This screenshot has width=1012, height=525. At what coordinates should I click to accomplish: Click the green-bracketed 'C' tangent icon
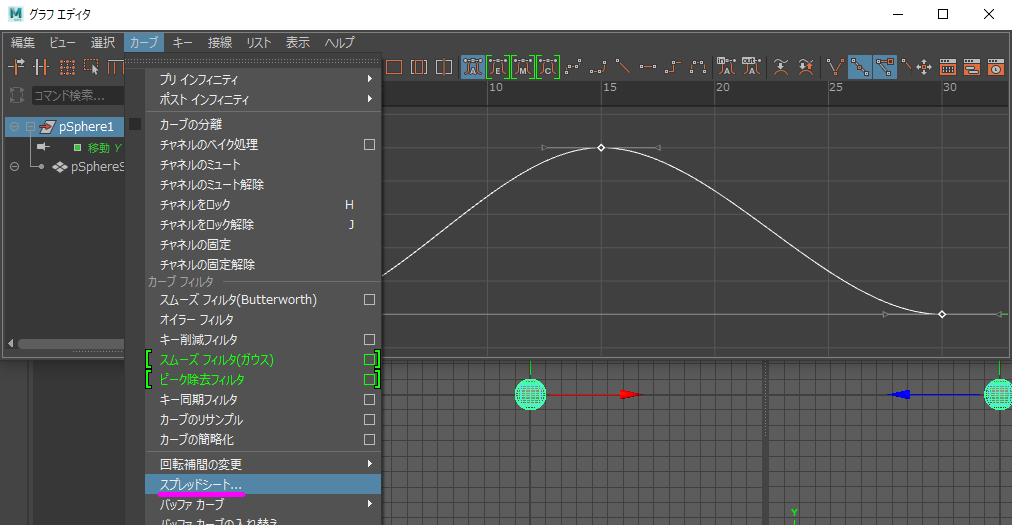pyautogui.click(x=548, y=67)
